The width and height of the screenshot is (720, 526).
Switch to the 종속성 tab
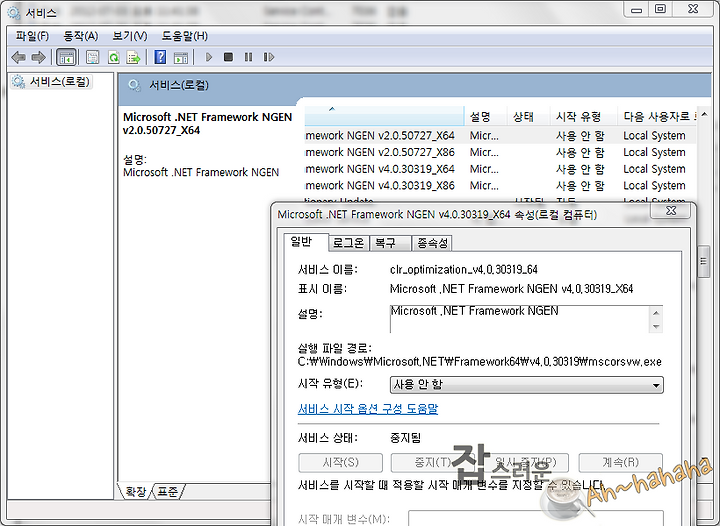pos(432,243)
